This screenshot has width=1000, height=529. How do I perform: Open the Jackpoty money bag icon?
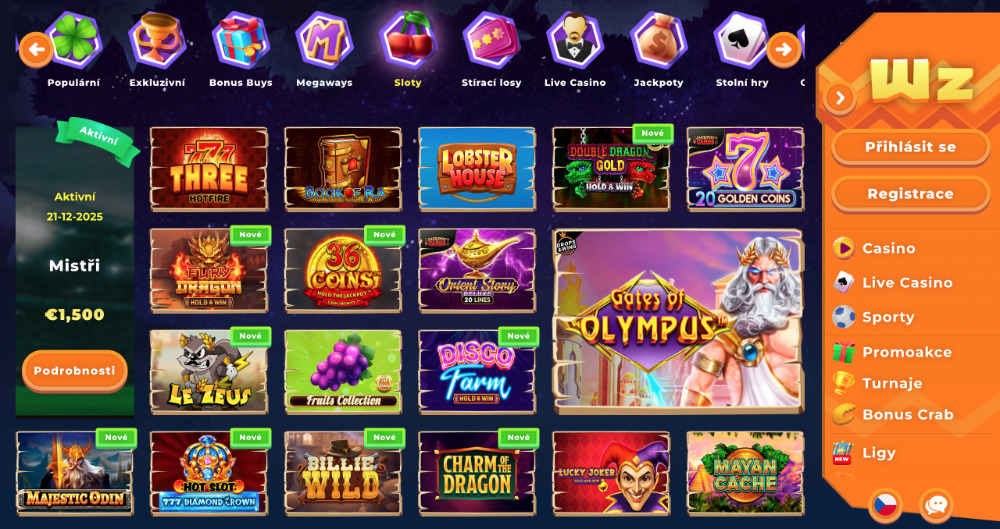[x=659, y=40]
